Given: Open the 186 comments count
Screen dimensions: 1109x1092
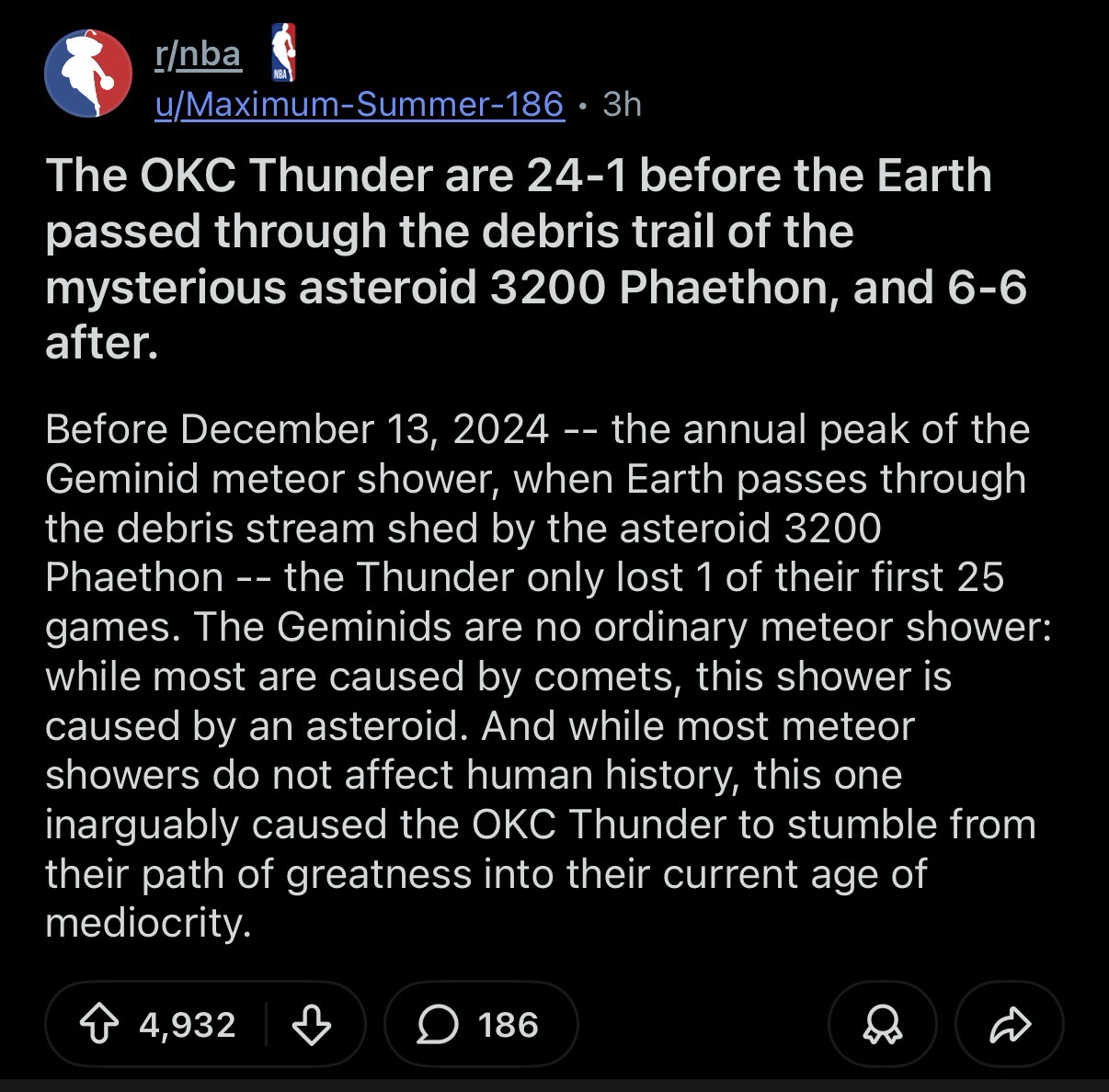Looking at the screenshot, I should pyautogui.click(x=508, y=1025).
